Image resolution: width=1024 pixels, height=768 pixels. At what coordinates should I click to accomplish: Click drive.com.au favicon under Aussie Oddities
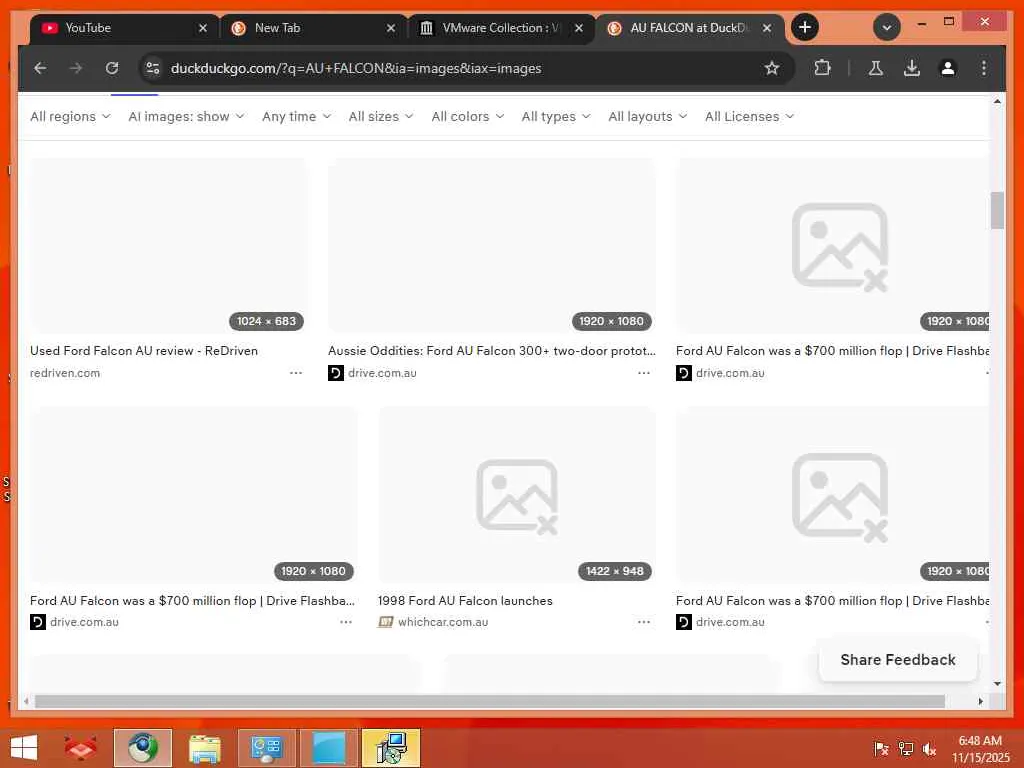click(x=336, y=373)
